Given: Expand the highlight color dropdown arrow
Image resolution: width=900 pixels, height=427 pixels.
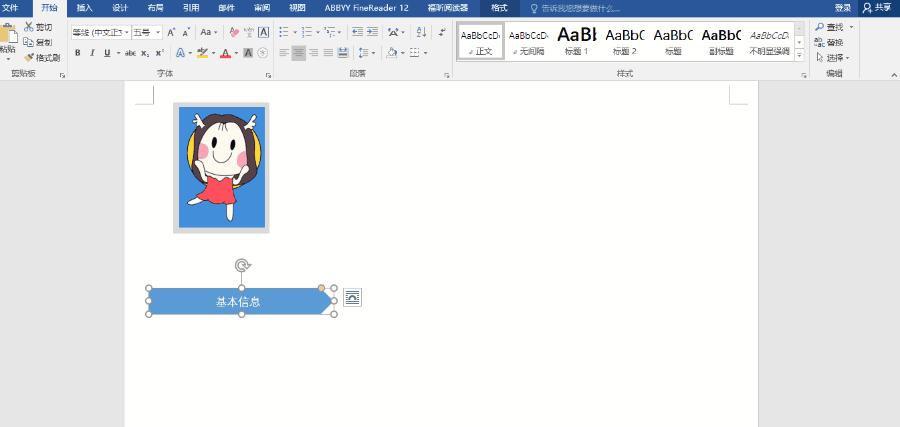Looking at the screenshot, I should pyautogui.click(x=214, y=53).
